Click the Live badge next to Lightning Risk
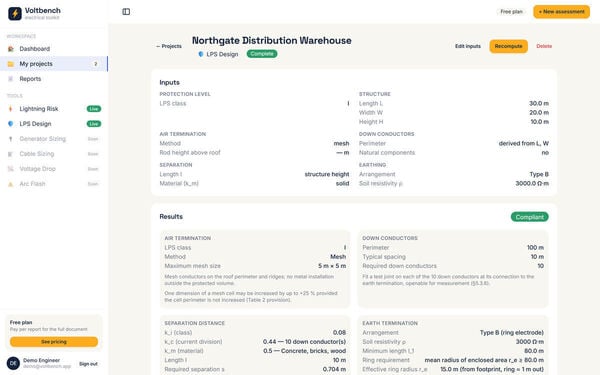This screenshot has height=375, width=600. pyautogui.click(x=94, y=109)
